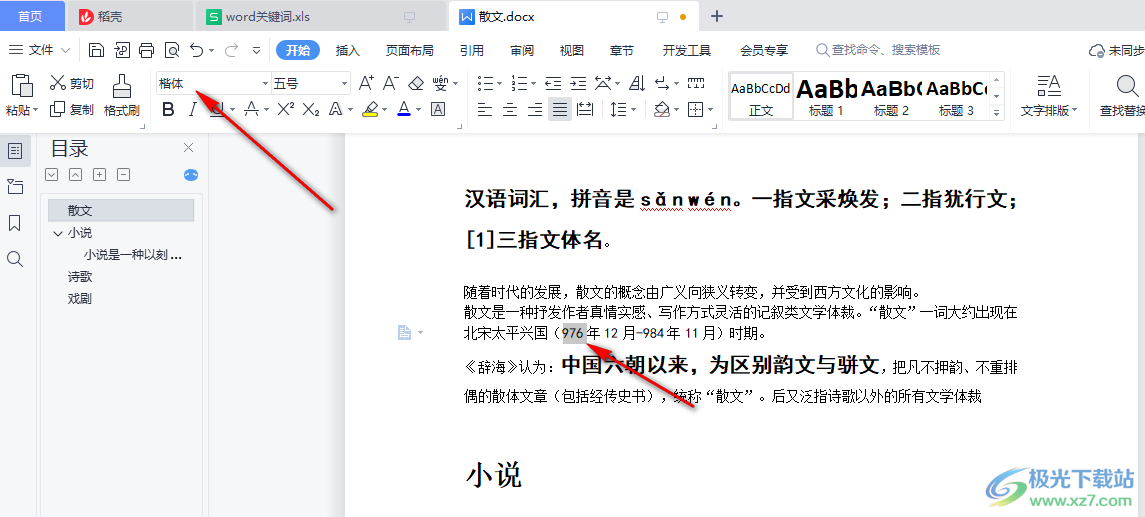
Task: Click the pinyin guide wén icon
Action: tap(440, 83)
